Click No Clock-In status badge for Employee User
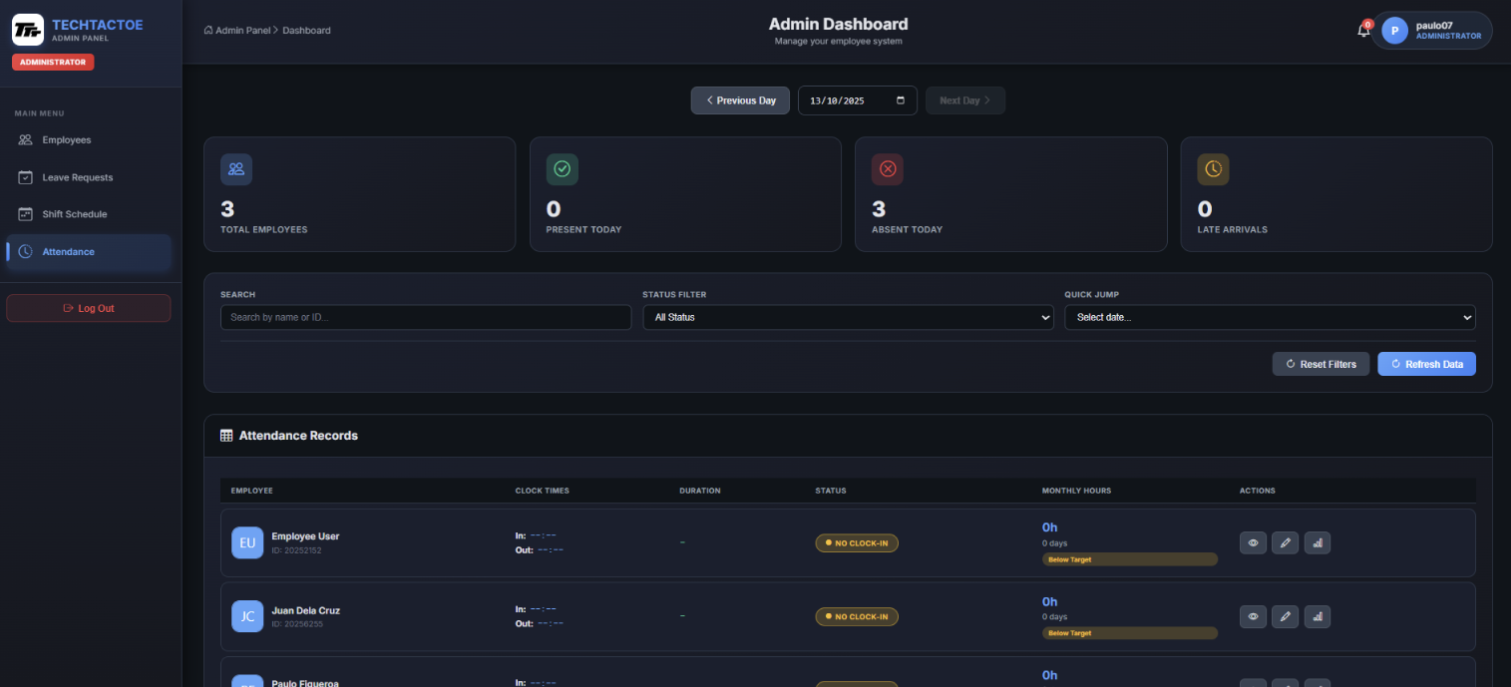This screenshot has height=687, width=1511. coord(857,543)
